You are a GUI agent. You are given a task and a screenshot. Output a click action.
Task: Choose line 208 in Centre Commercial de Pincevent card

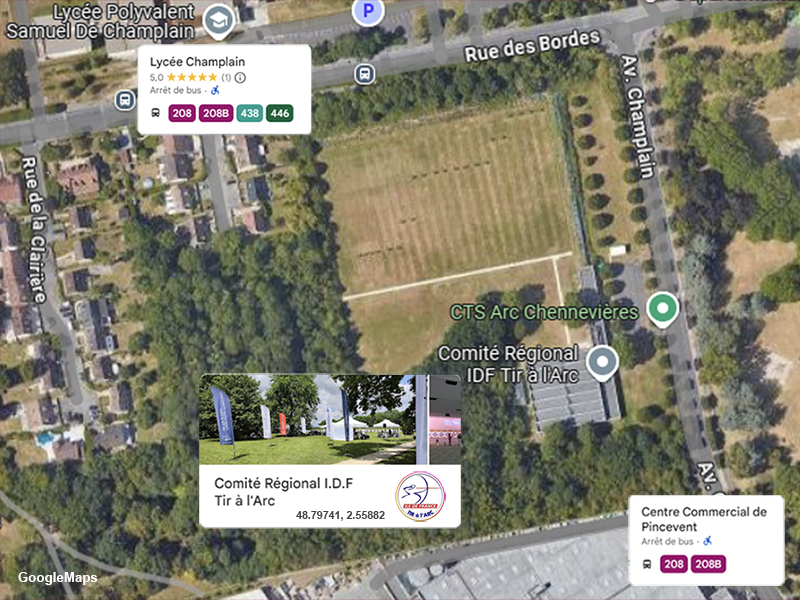point(674,564)
